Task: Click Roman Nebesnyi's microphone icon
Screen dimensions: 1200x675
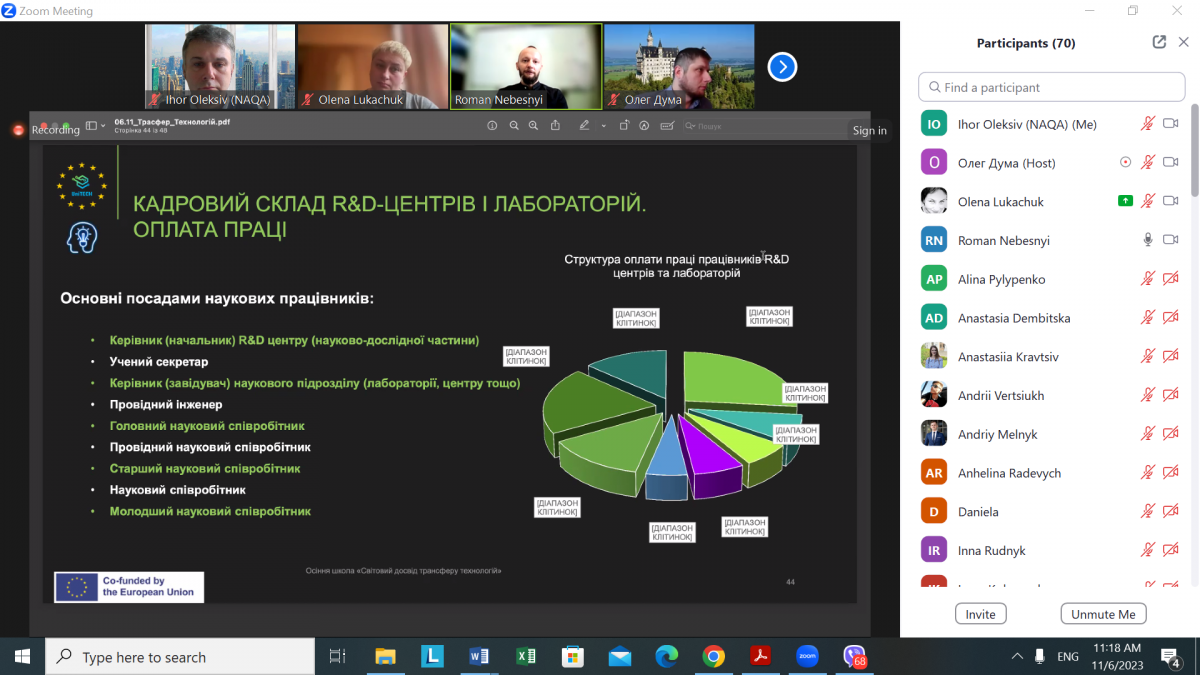Action: click(1148, 240)
